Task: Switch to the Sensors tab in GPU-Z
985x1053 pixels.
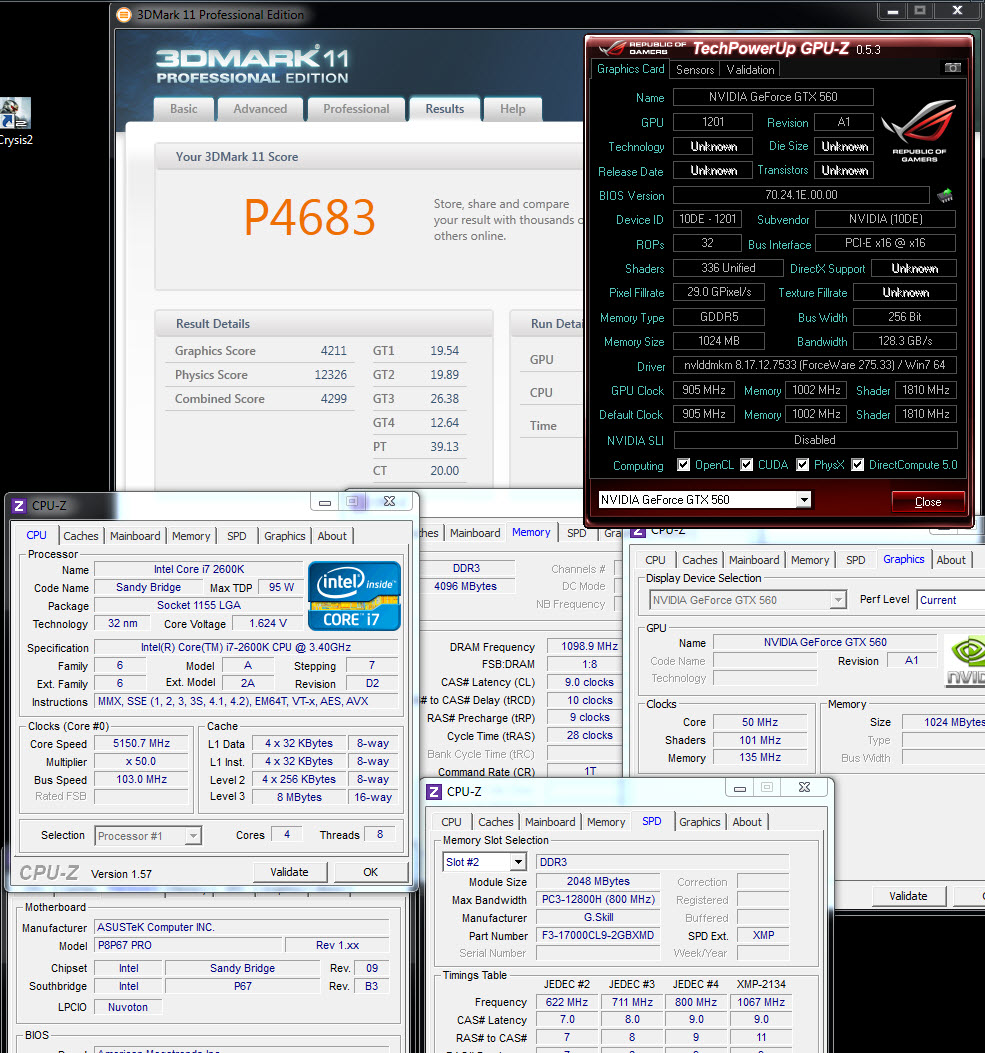Action: click(695, 70)
